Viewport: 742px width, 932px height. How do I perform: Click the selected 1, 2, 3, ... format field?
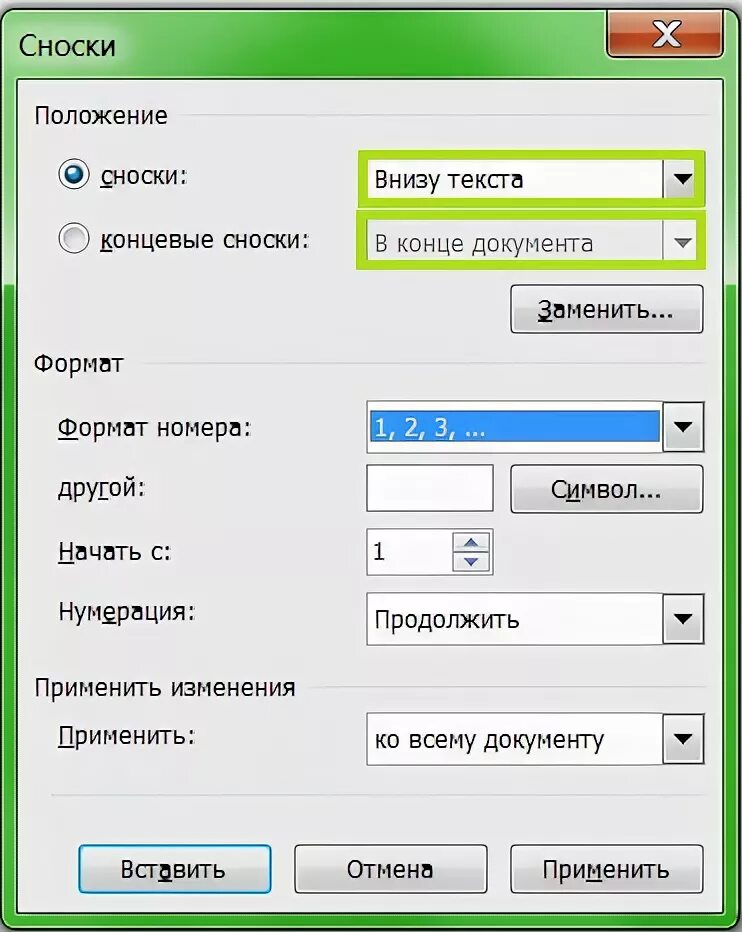click(x=514, y=427)
